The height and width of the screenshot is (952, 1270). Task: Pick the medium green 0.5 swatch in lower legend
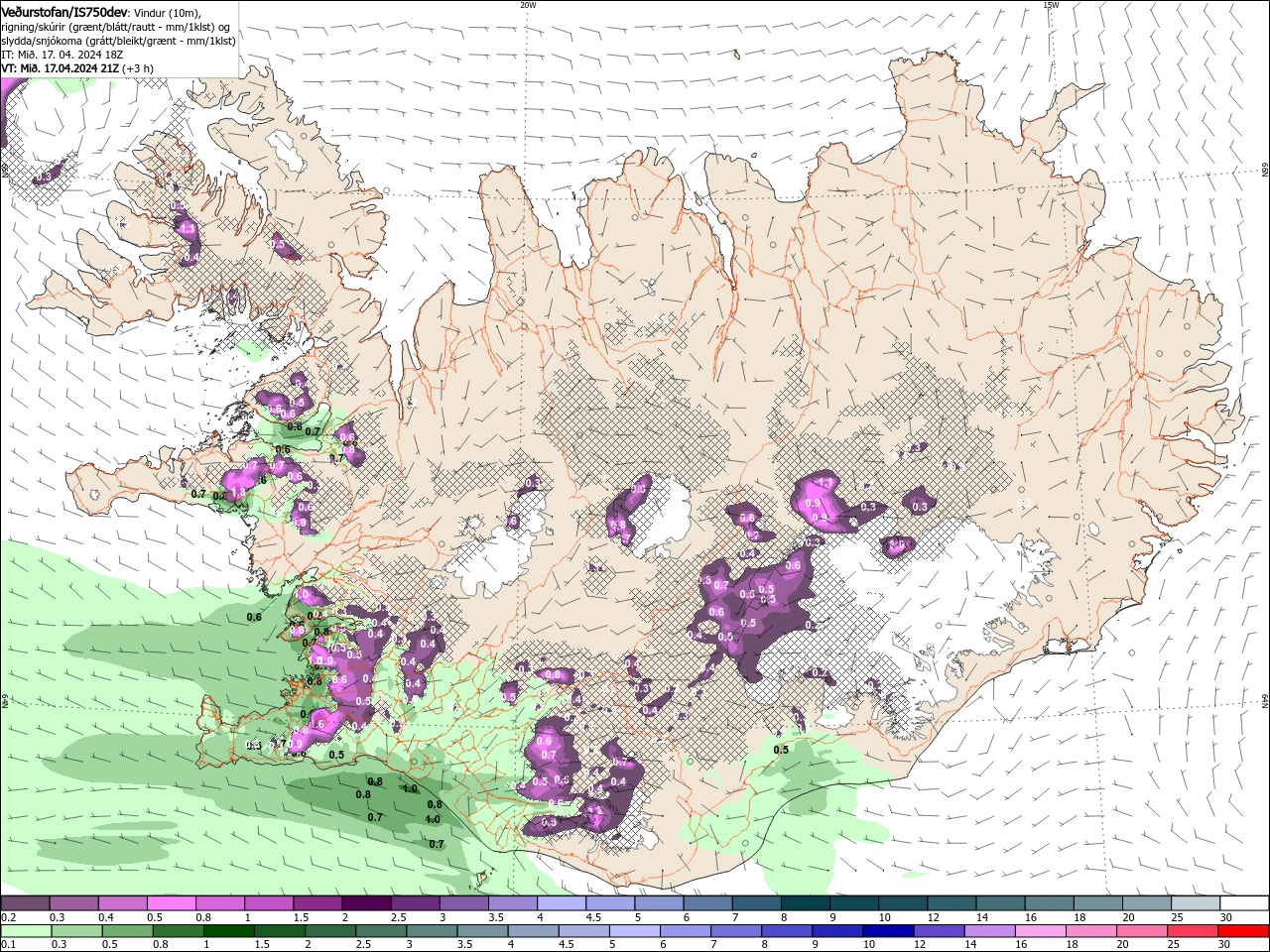pos(127,931)
